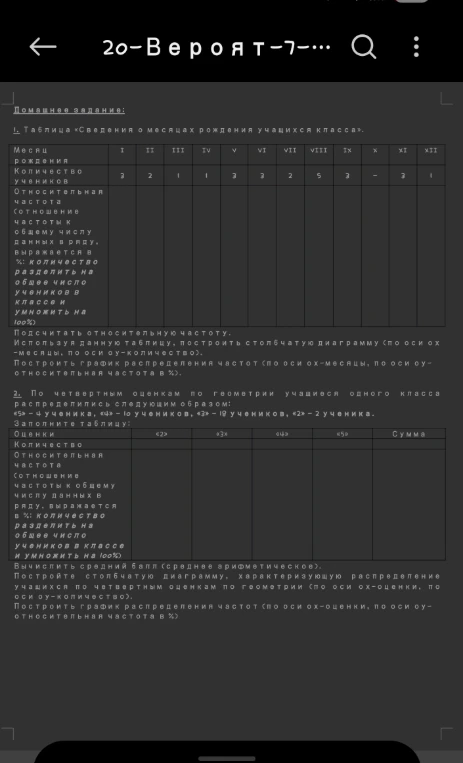Tap the count "5" cell under VIII
The width and height of the screenshot is (463, 763).
coord(319,176)
